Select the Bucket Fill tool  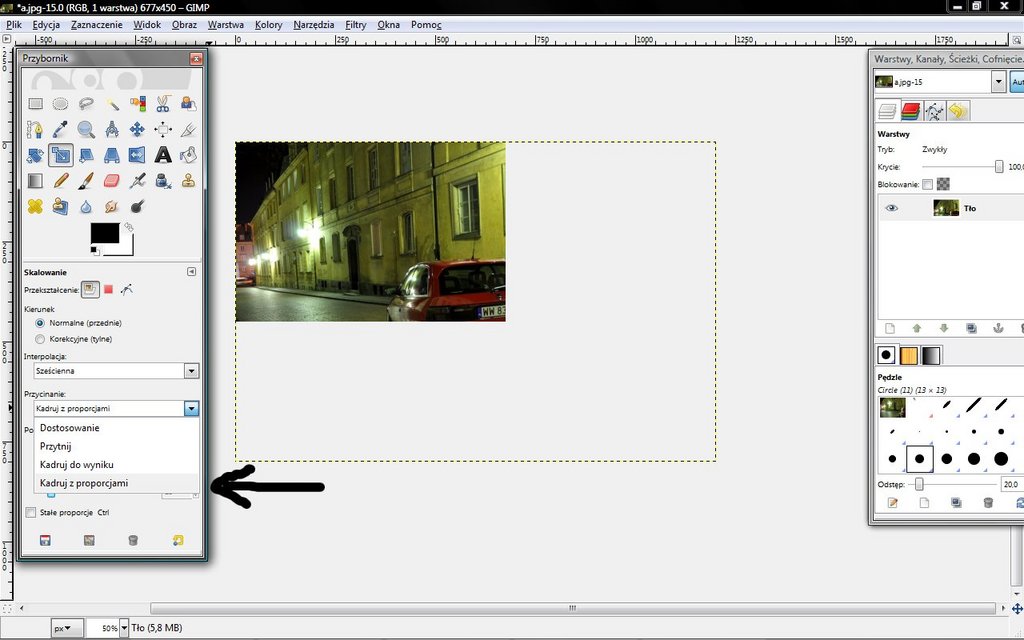188,155
